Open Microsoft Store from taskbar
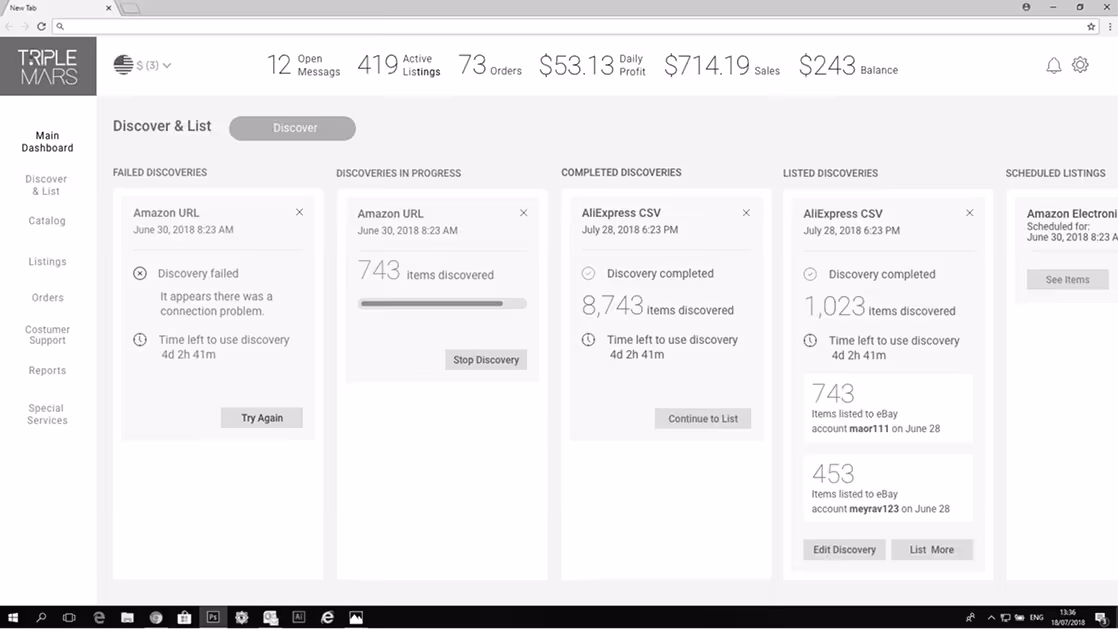1118x629 pixels. click(184, 618)
